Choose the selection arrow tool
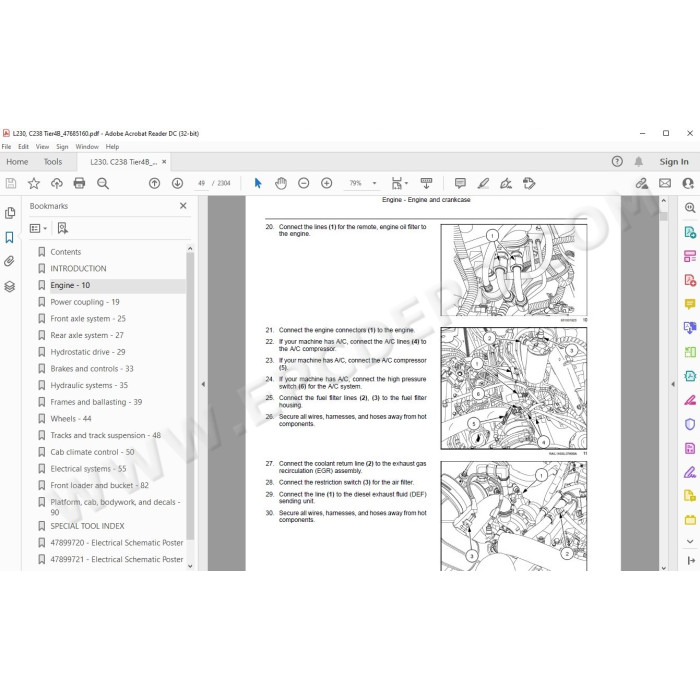This screenshot has height=700, width=700. point(258,183)
